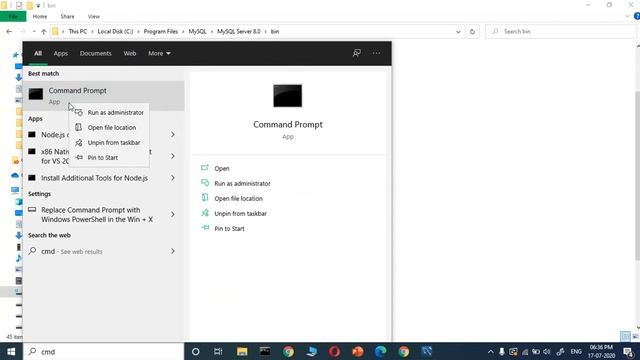Click the volume tray icon
The width and height of the screenshot is (640, 360).
[x=547, y=351]
